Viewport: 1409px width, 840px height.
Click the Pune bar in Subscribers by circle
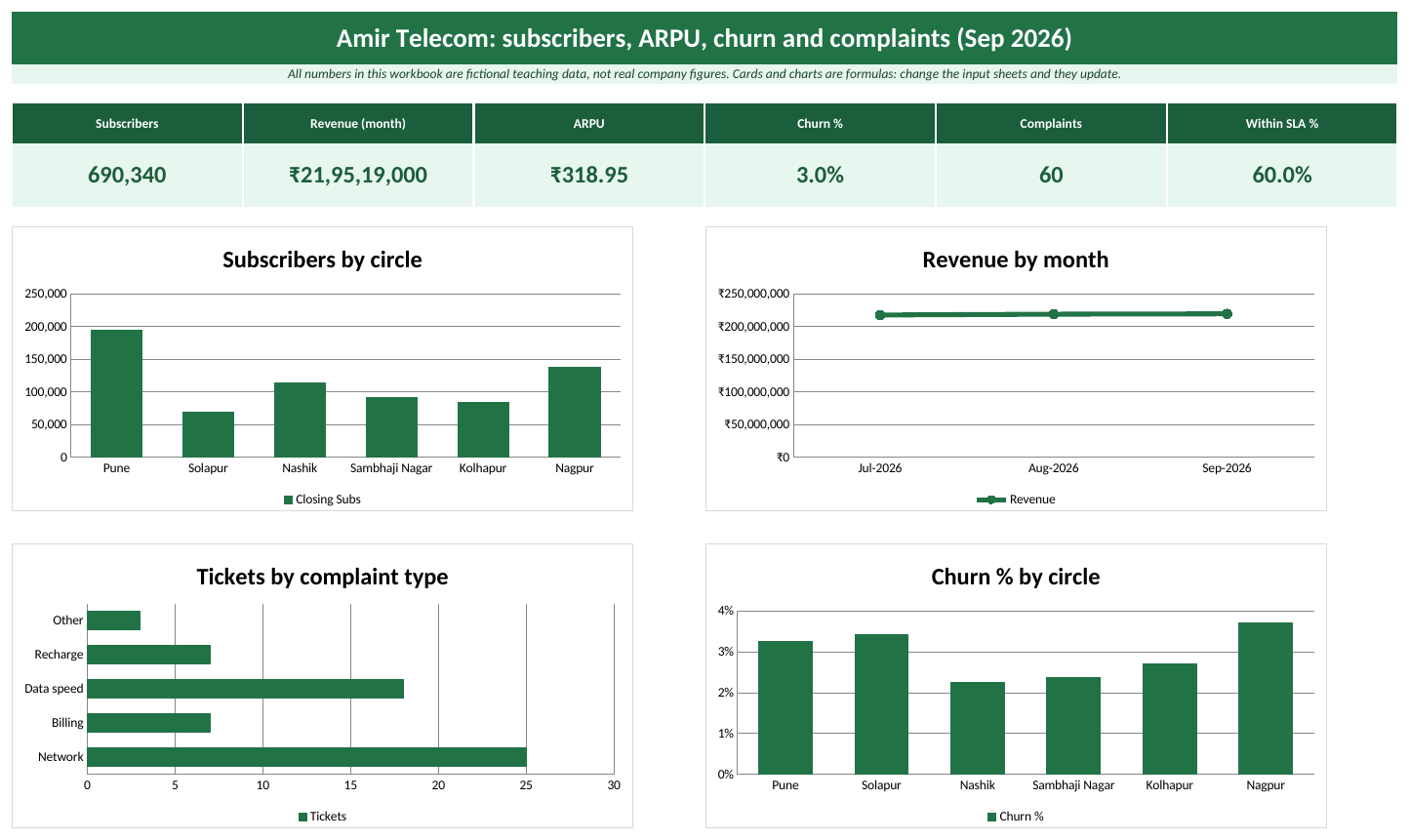pos(116,393)
